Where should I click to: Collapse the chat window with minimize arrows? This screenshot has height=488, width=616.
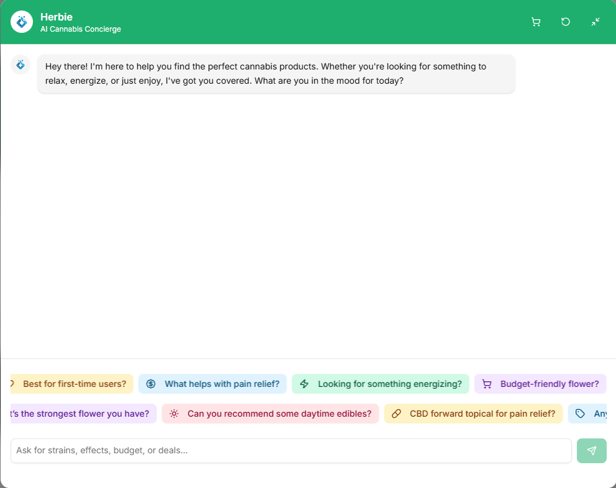pos(595,22)
